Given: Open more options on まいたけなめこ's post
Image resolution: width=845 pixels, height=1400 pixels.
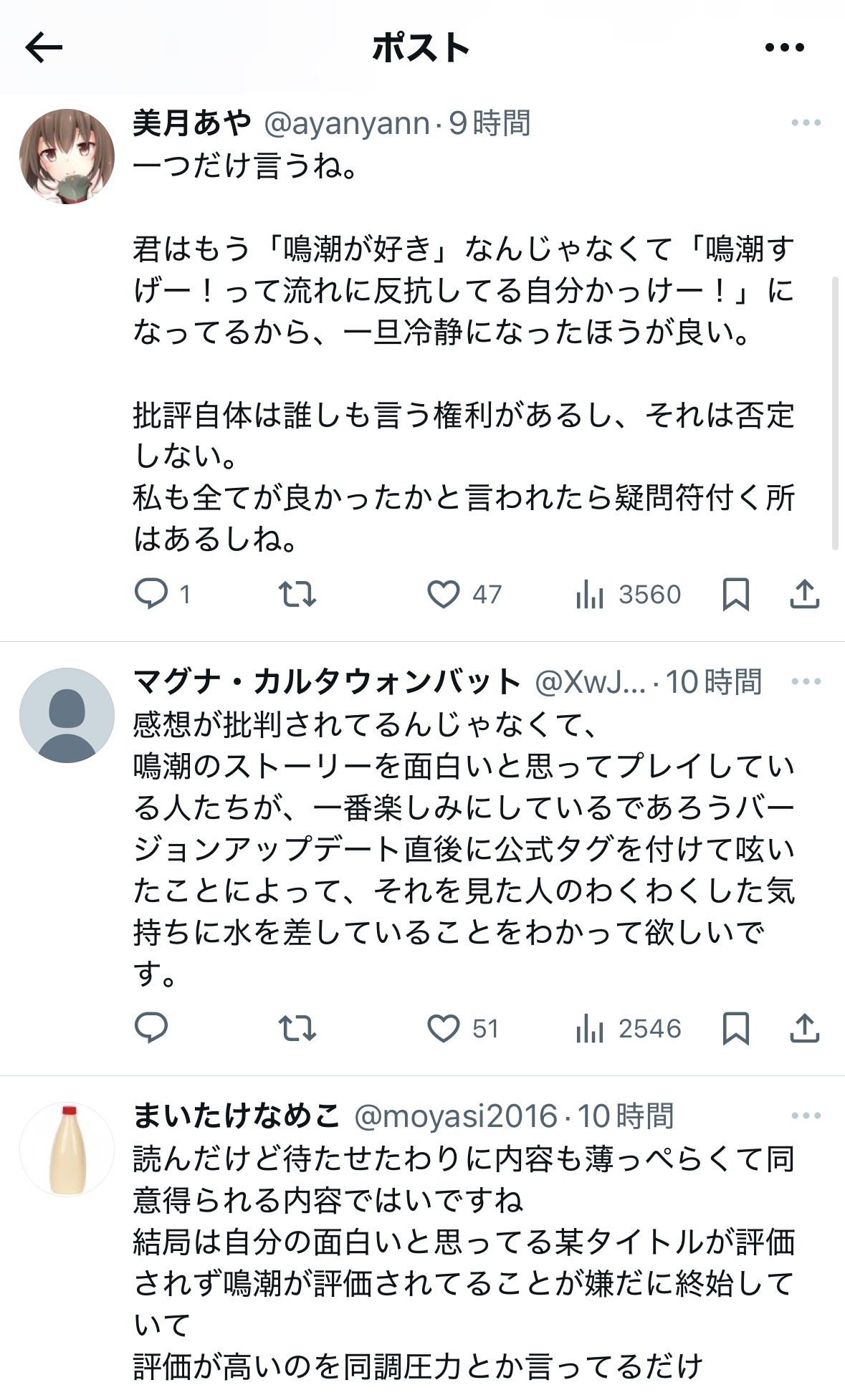Looking at the screenshot, I should 806,1116.
